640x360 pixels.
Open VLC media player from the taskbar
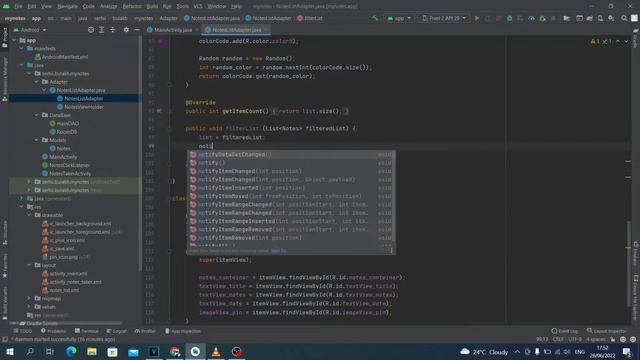[216, 352]
